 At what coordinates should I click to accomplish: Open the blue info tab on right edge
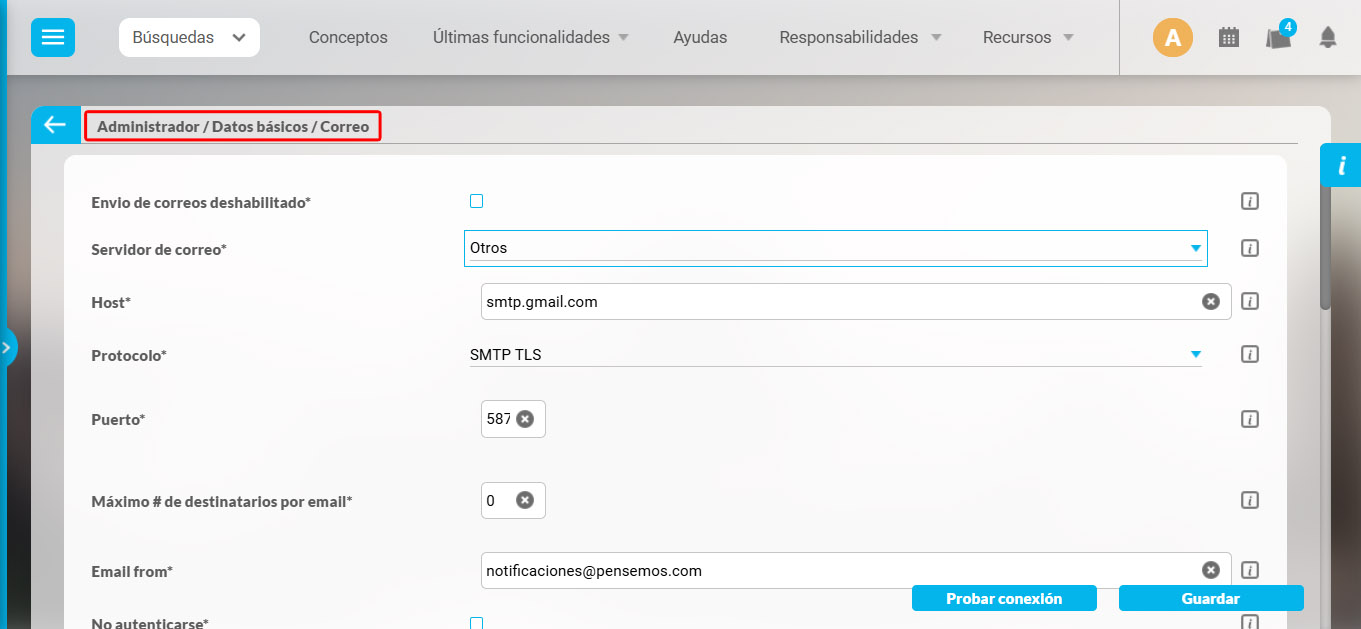[x=1344, y=165]
